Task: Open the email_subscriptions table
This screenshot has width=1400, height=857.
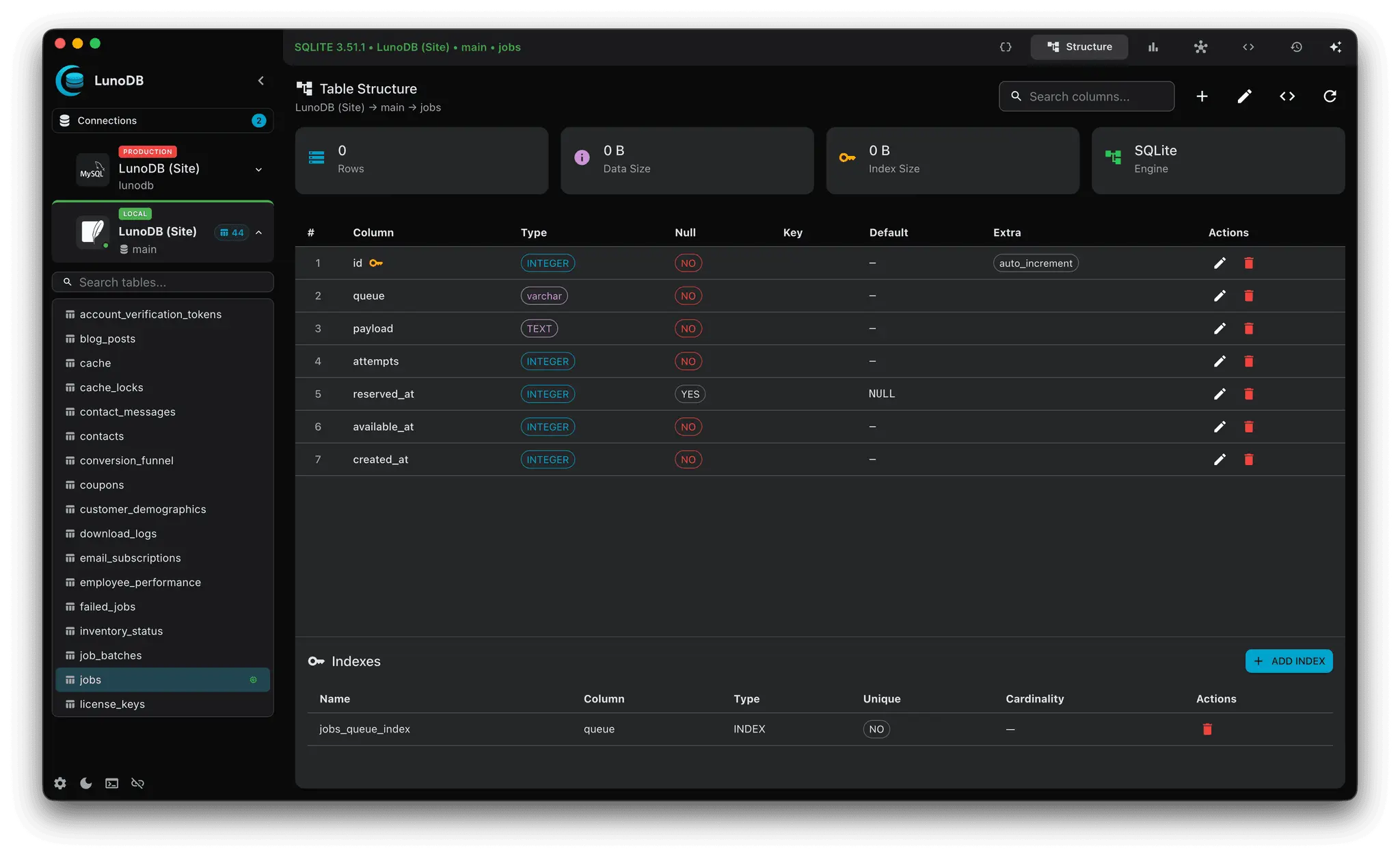Action: pos(163,558)
